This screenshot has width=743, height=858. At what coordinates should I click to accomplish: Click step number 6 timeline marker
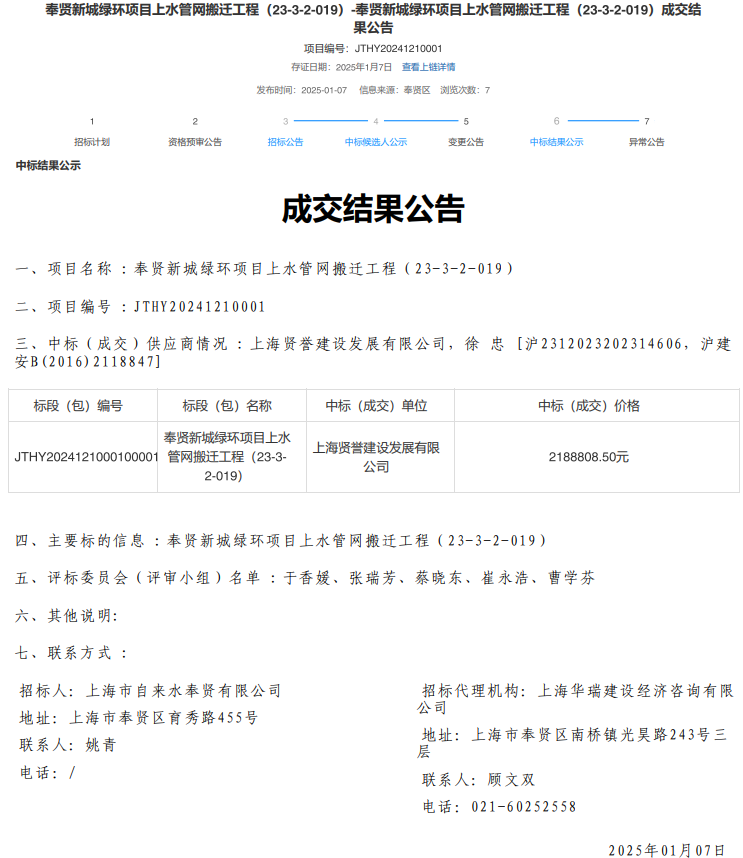pyautogui.click(x=556, y=121)
